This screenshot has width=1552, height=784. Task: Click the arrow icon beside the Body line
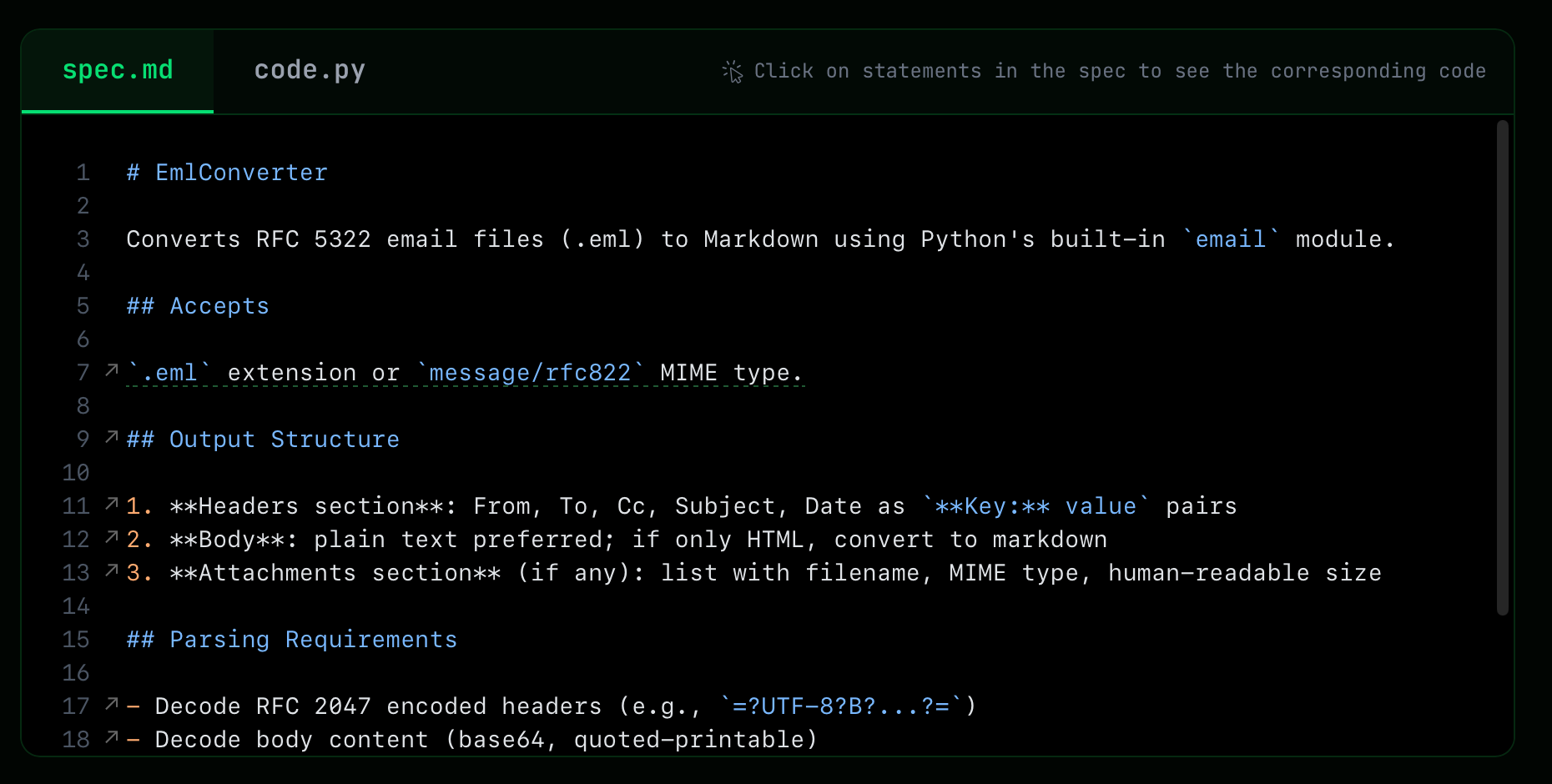[112, 537]
